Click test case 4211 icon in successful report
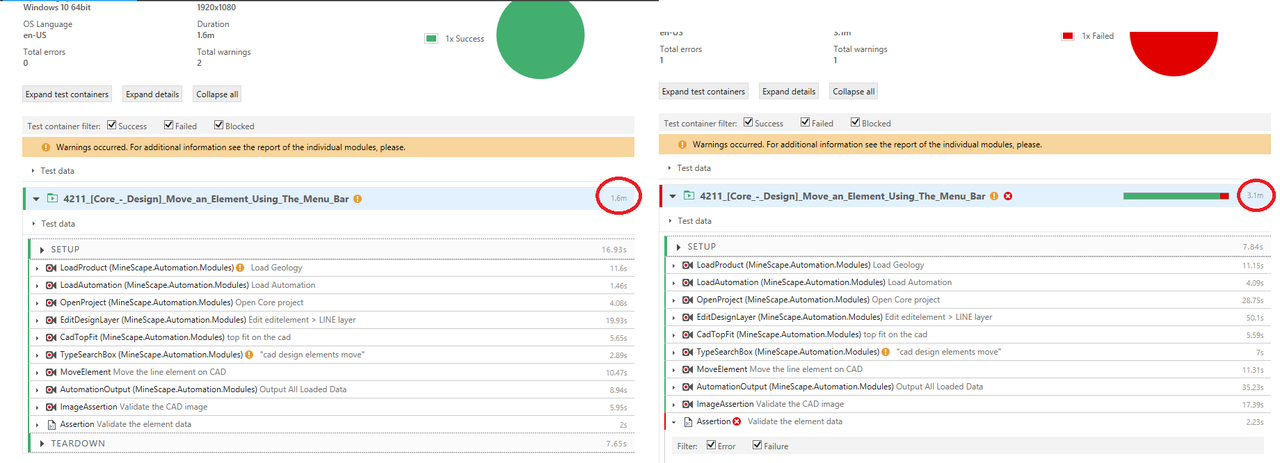1280x463 pixels. pos(51,199)
